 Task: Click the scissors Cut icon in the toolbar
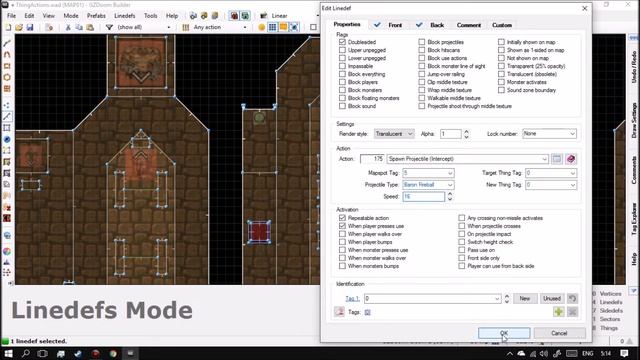(x=68, y=27)
